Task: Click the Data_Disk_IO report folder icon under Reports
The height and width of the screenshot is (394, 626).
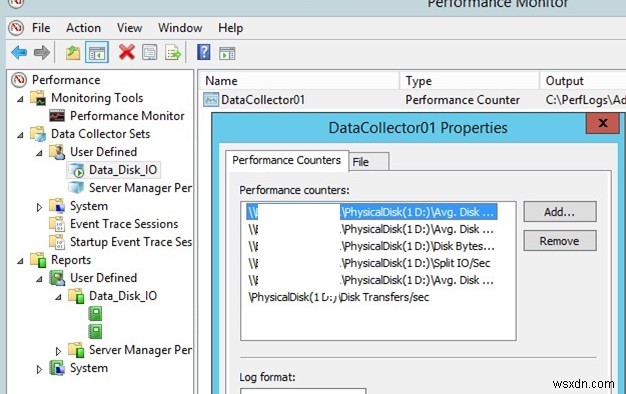Action: click(76, 296)
